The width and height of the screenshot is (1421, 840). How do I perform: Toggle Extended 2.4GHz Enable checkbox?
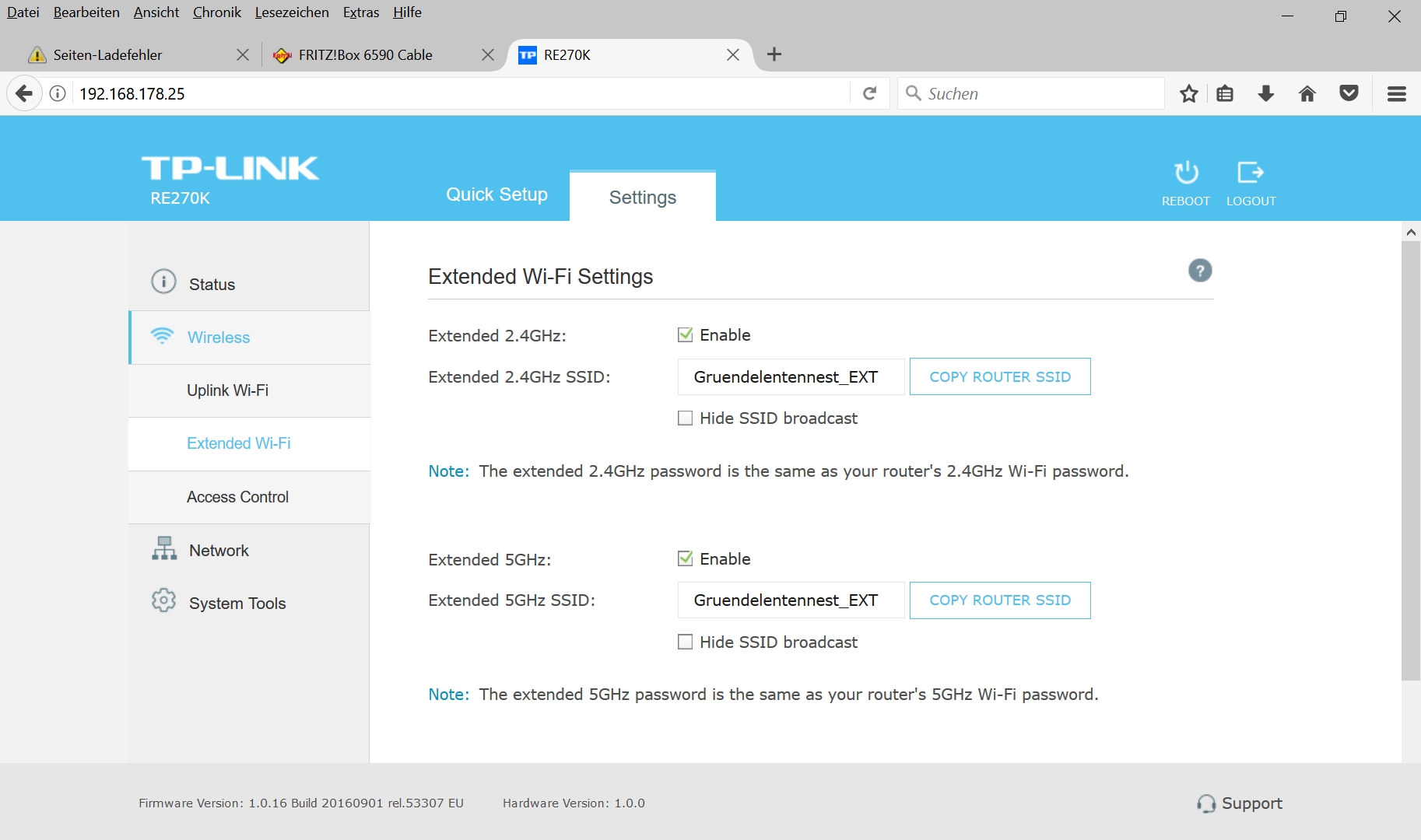point(685,335)
